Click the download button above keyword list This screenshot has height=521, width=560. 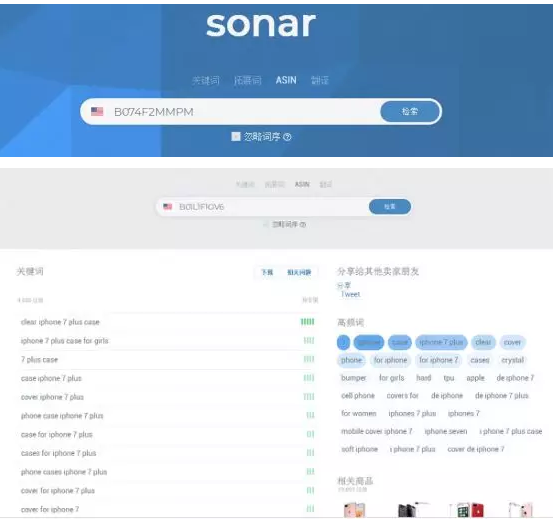point(267,272)
